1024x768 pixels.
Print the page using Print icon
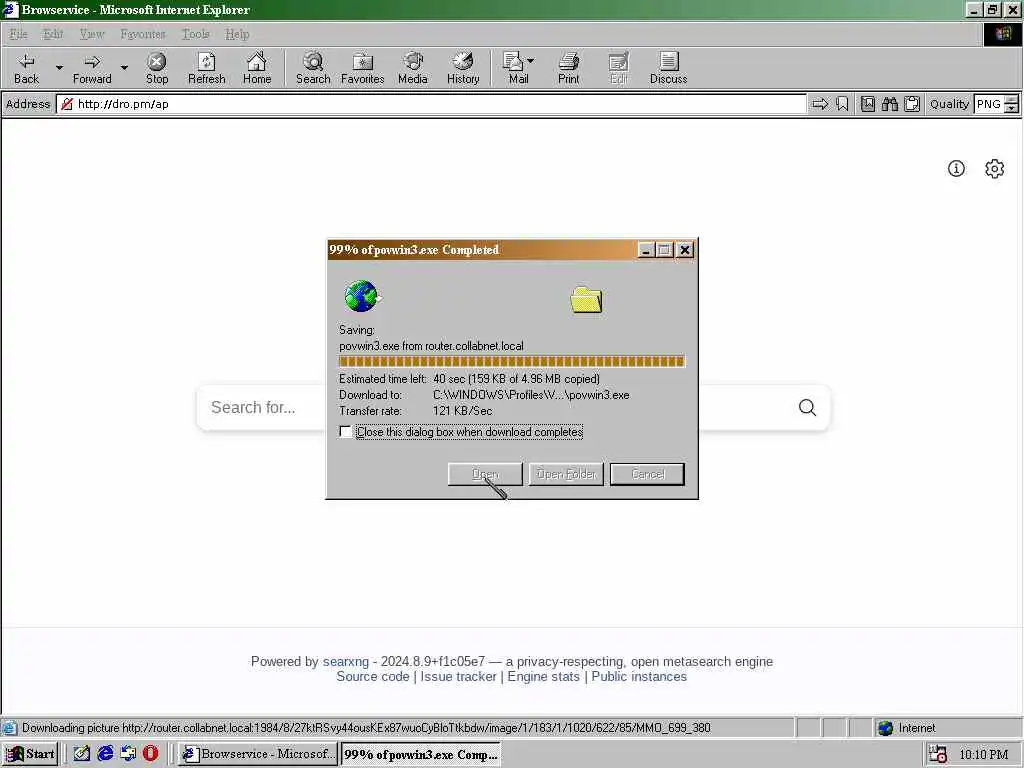click(568, 68)
